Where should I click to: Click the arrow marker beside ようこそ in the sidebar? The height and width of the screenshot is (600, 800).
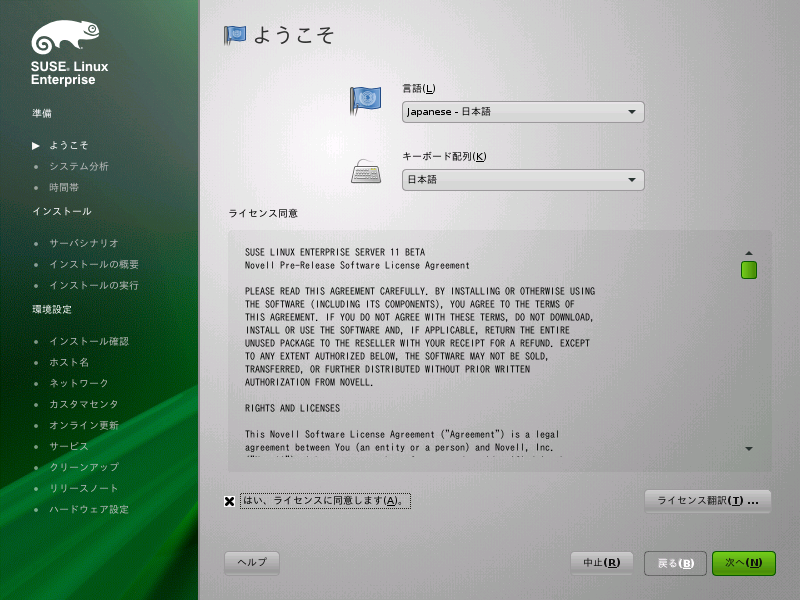point(36,146)
